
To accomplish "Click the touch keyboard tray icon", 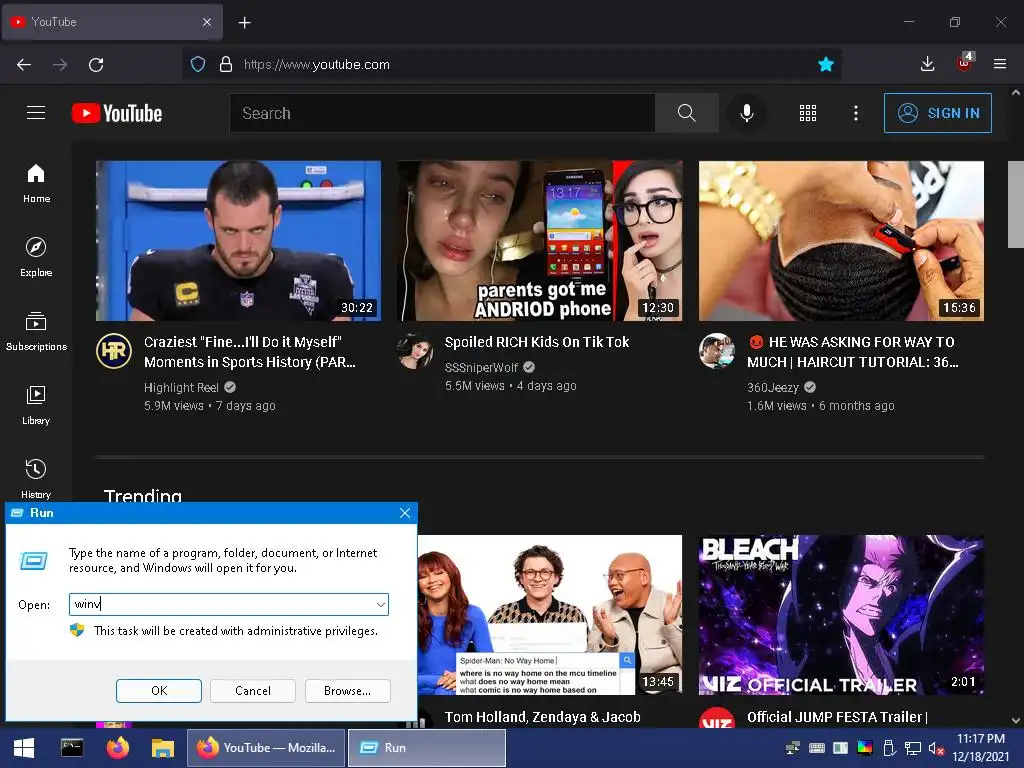I will (816, 748).
